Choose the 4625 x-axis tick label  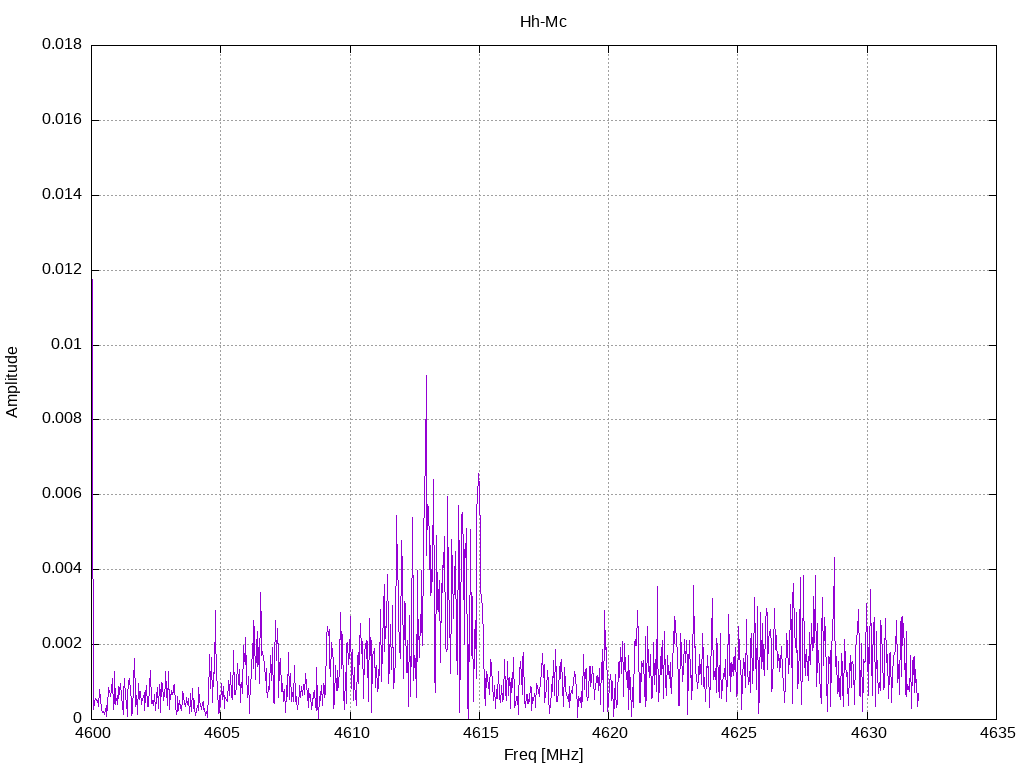click(x=738, y=733)
